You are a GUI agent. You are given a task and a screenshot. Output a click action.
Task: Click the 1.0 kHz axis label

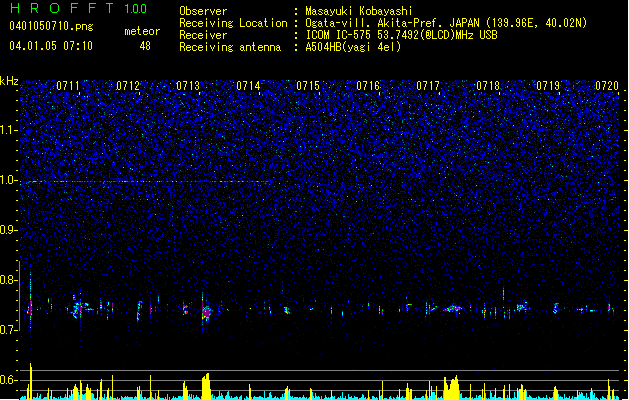[9, 180]
